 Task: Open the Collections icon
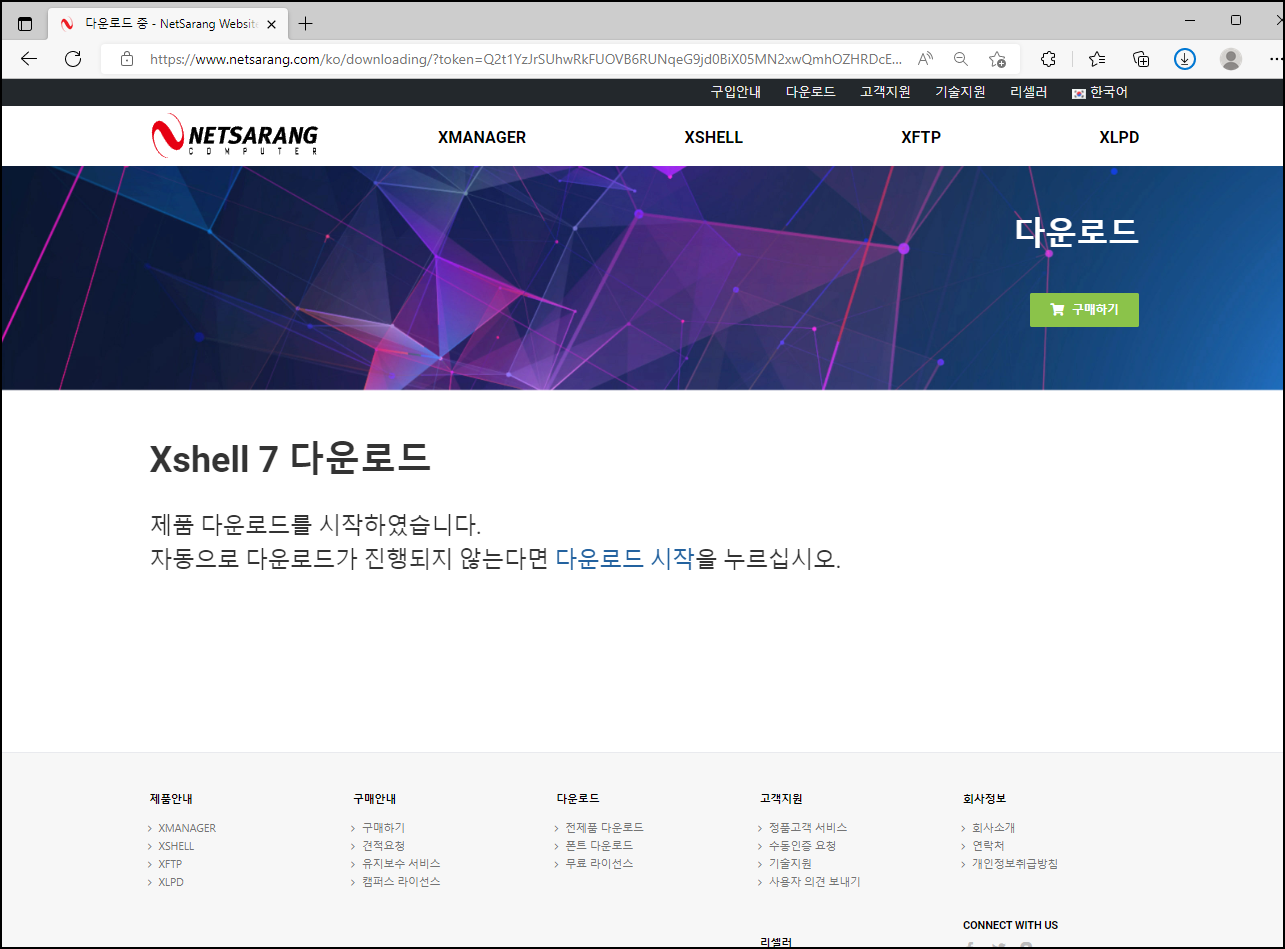click(1141, 59)
